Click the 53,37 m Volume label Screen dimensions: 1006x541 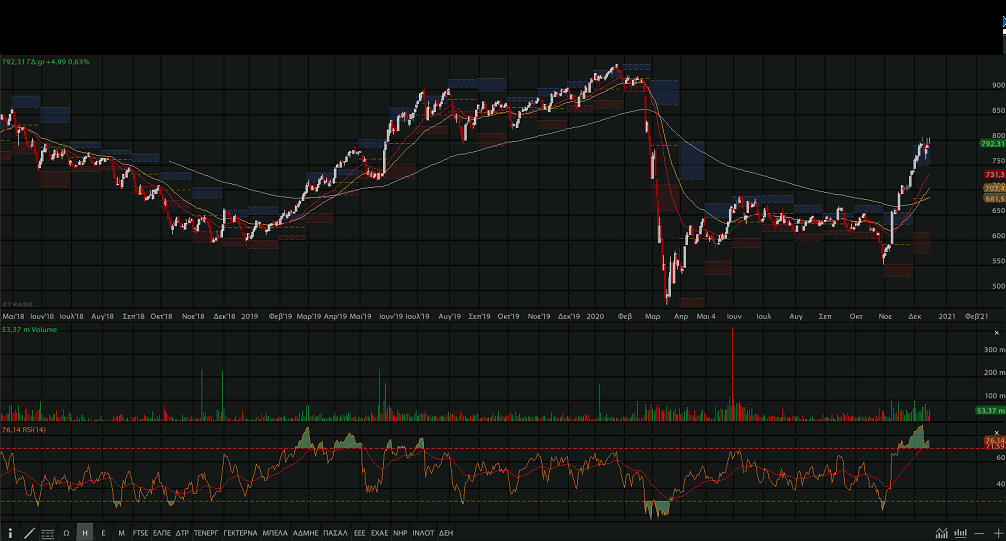30,329
